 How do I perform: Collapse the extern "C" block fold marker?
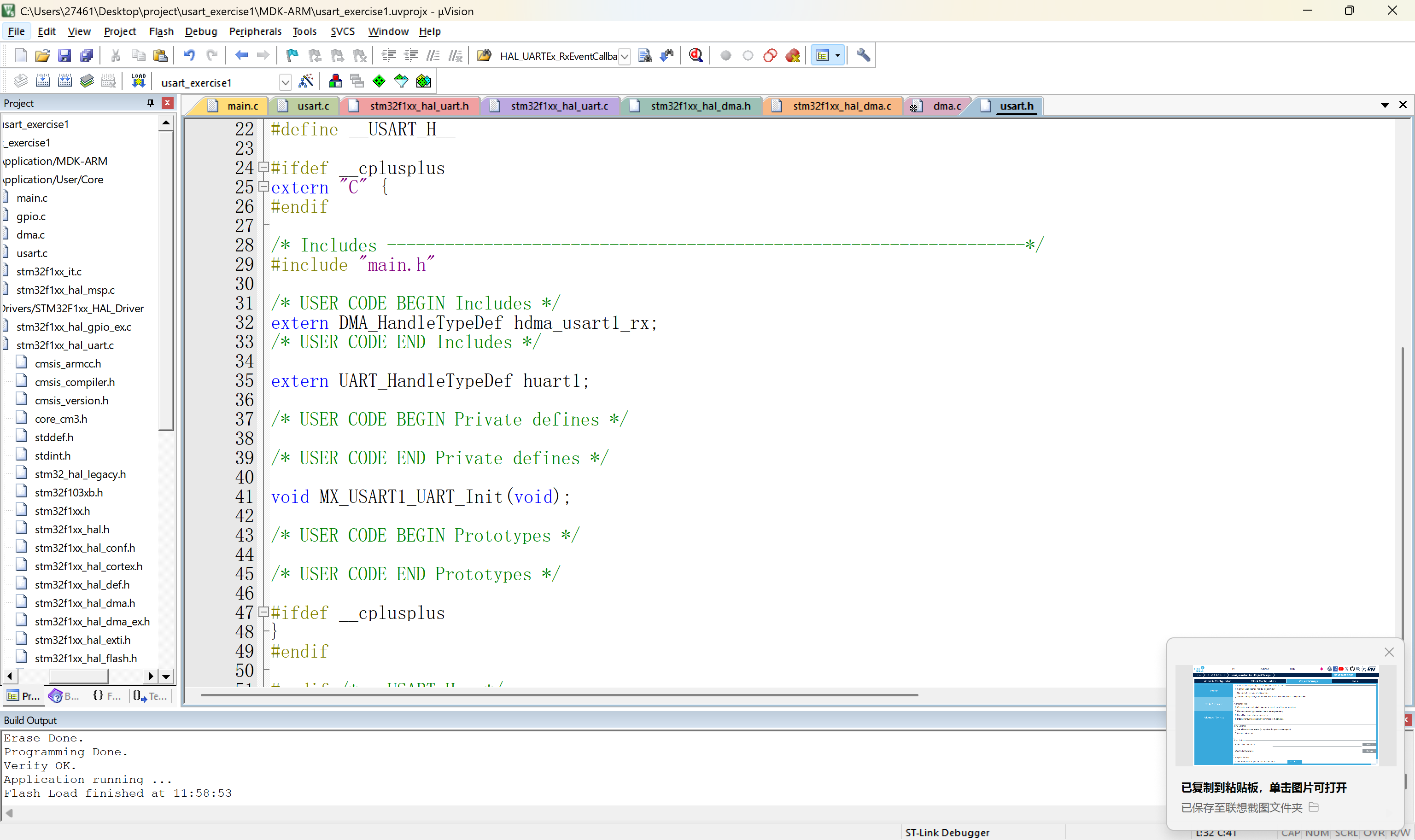click(263, 186)
